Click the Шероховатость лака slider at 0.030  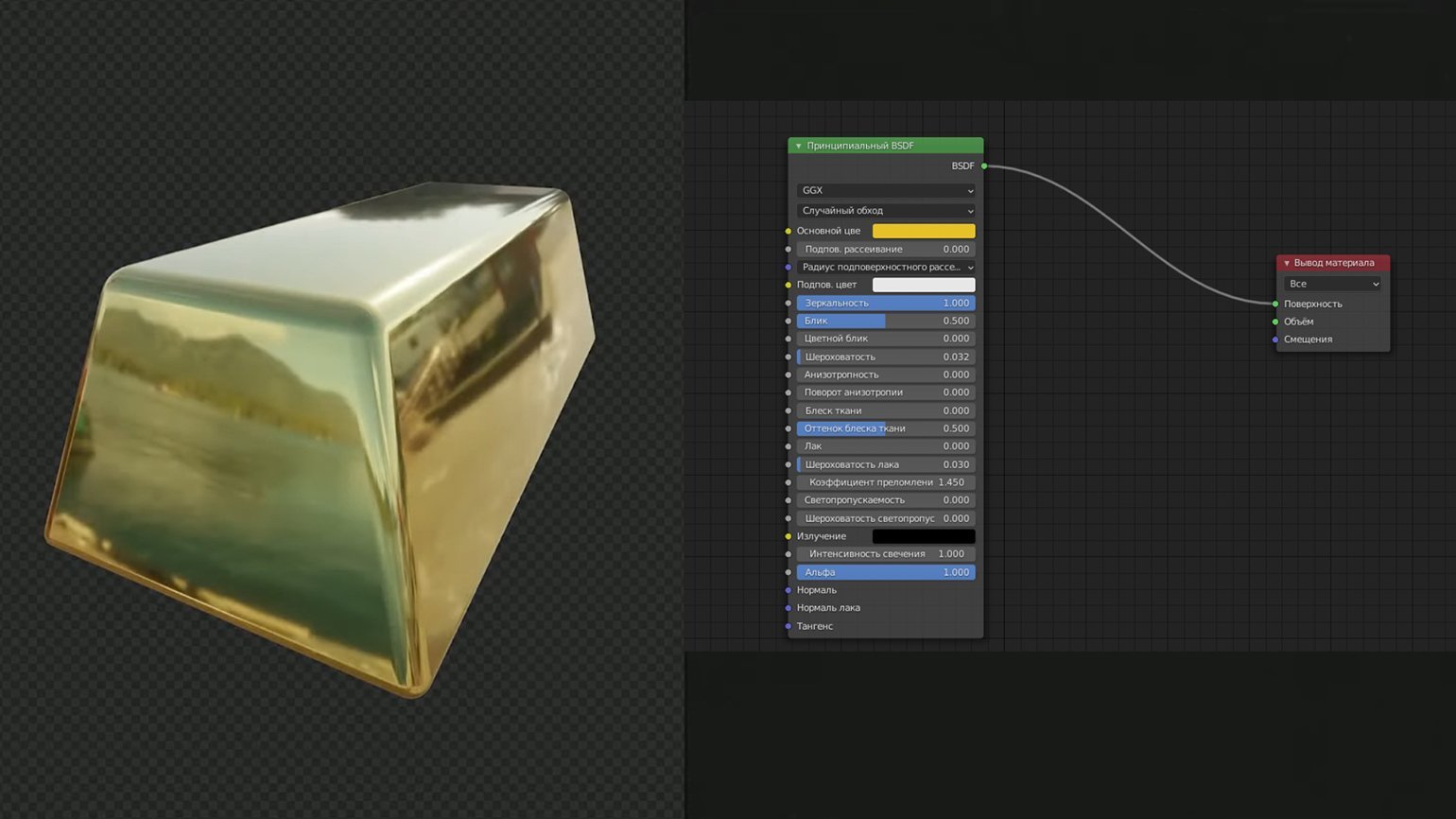[x=886, y=464]
